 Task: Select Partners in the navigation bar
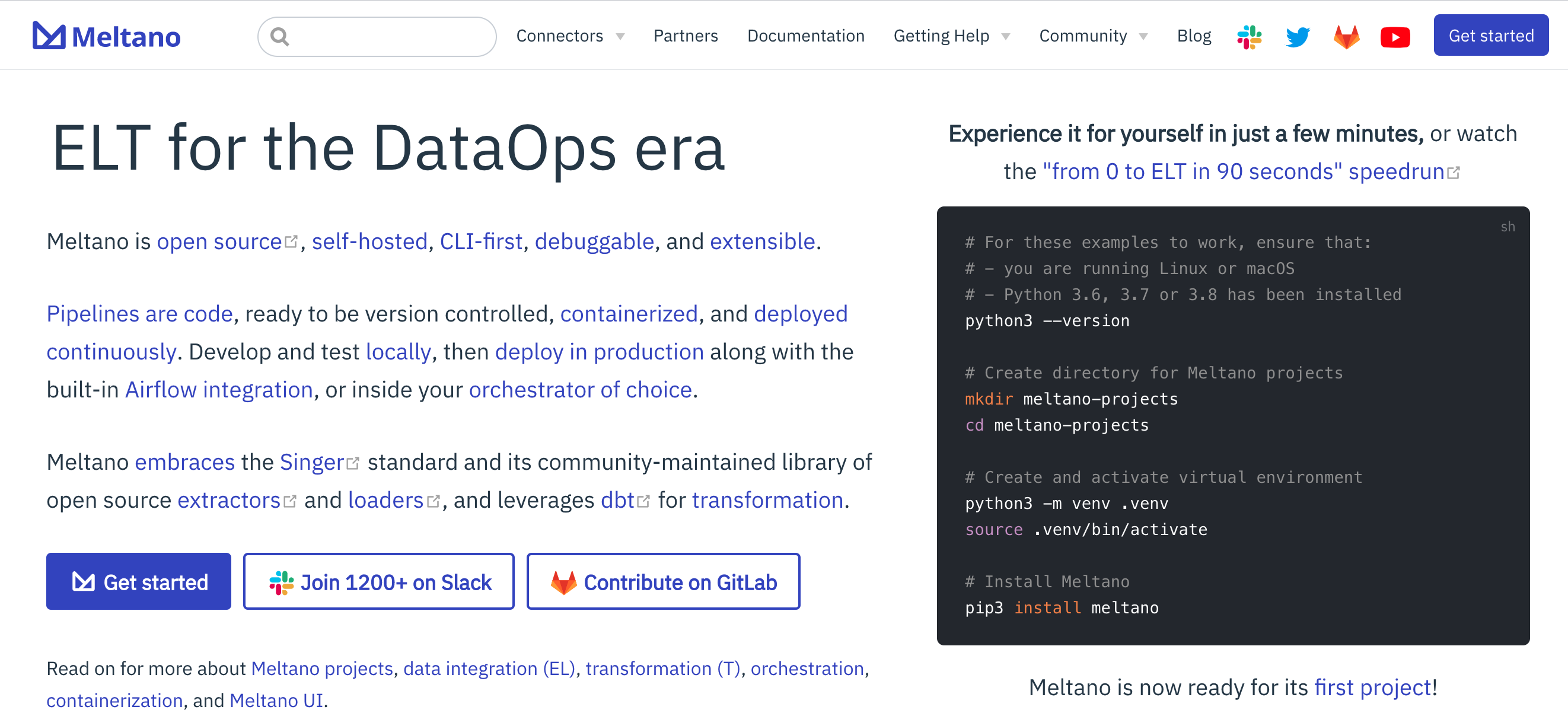click(x=686, y=36)
